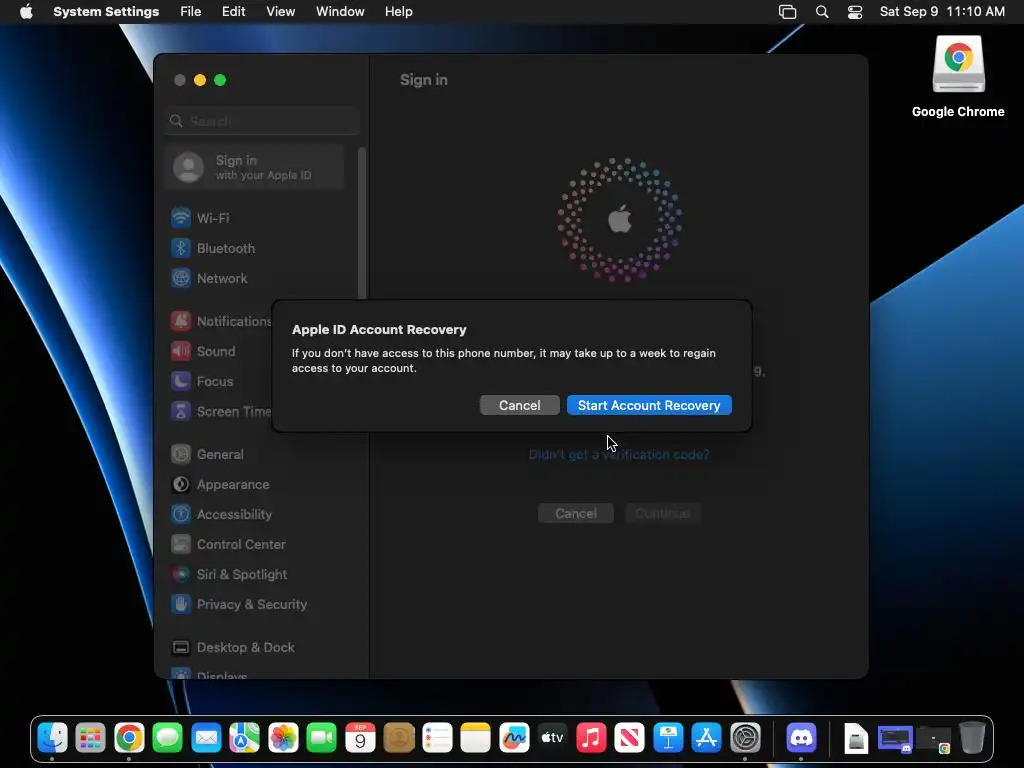Open Network settings icon in sidebar
Viewport: 1024px width, 768px height.
click(x=181, y=278)
